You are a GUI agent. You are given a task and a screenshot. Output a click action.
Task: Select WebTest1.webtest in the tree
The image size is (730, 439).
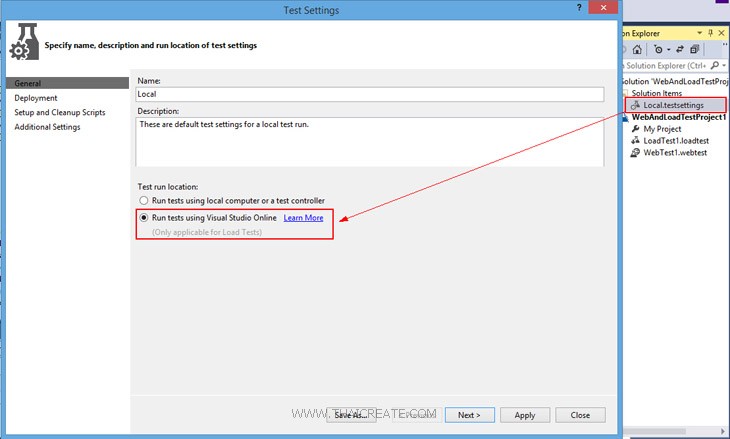coord(675,153)
